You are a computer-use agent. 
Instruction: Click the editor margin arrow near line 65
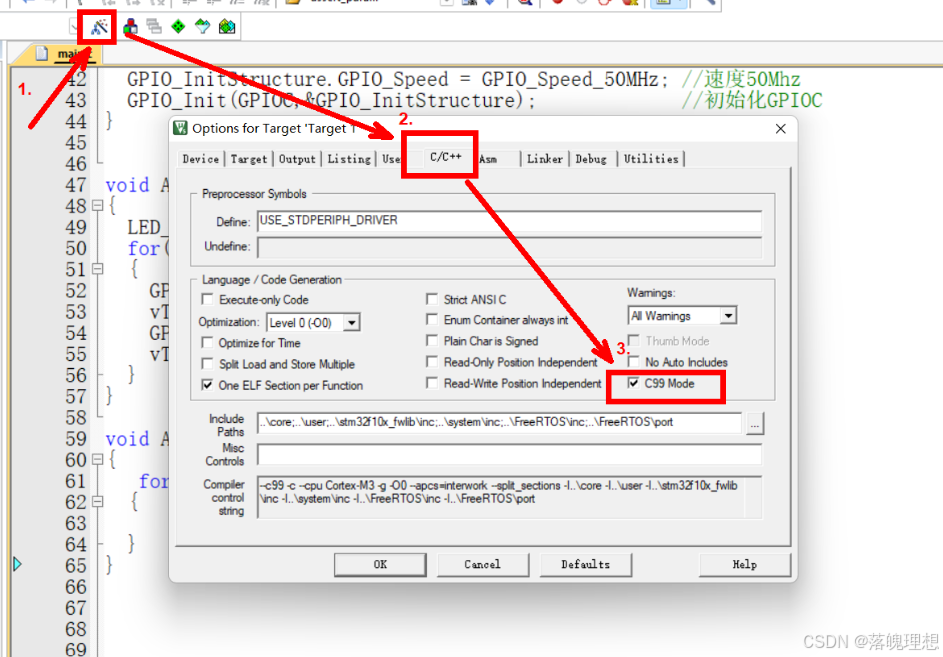[16, 564]
